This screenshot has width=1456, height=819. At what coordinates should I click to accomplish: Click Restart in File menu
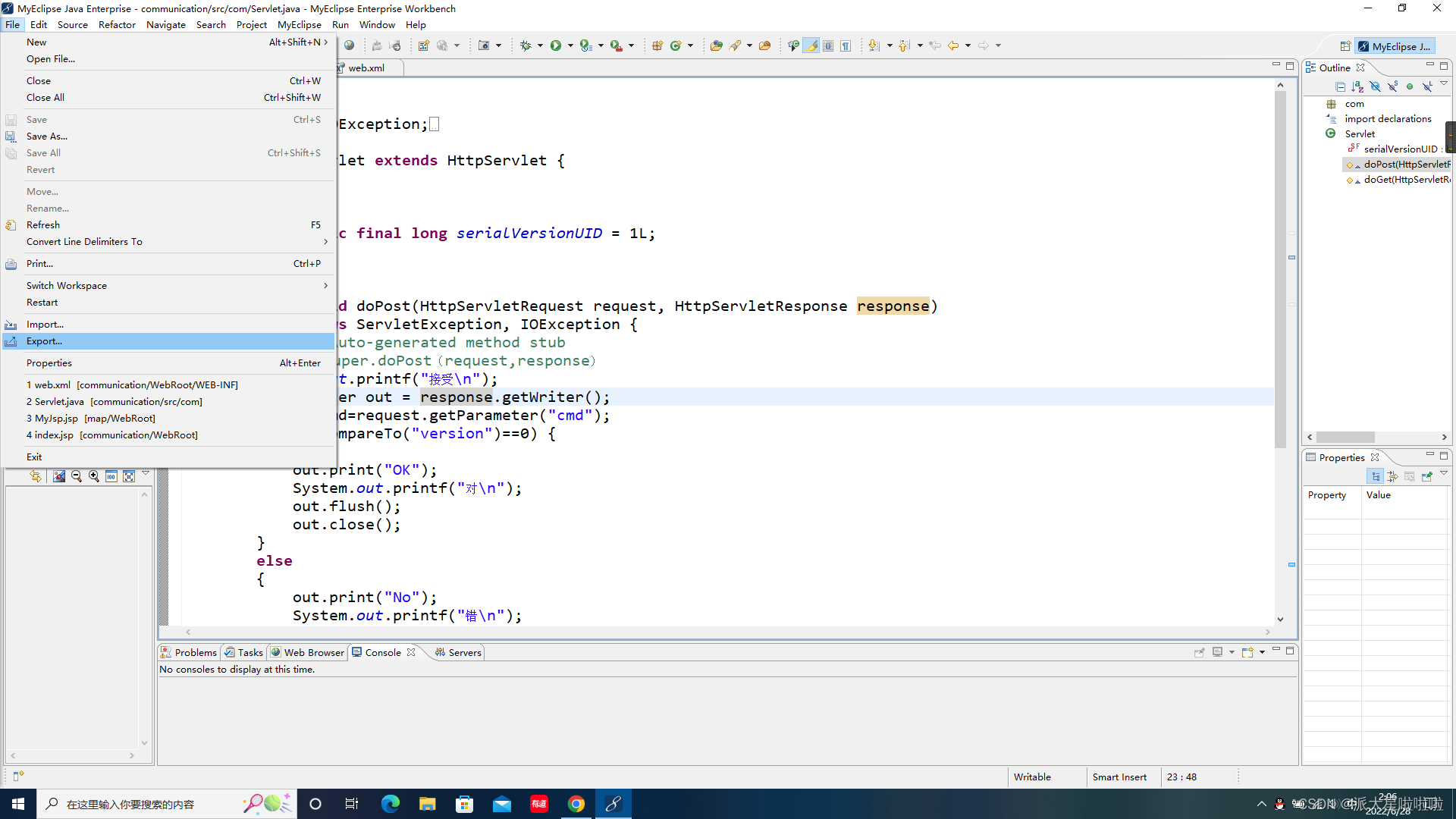click(168, 303)
